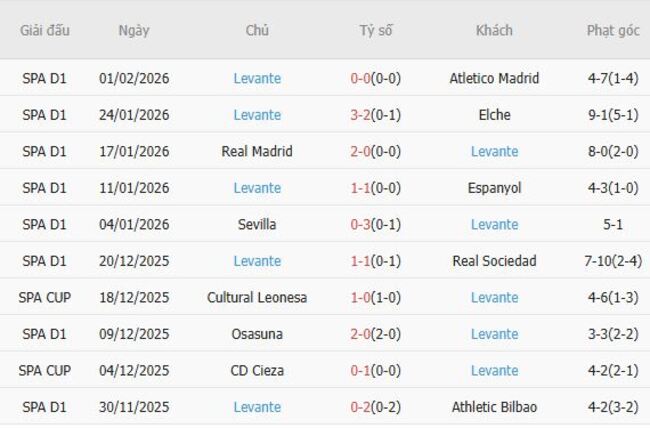Click the Cultural Leonesa team name
The width and height of the screenshot is (650, 428).
coord(257,298)
